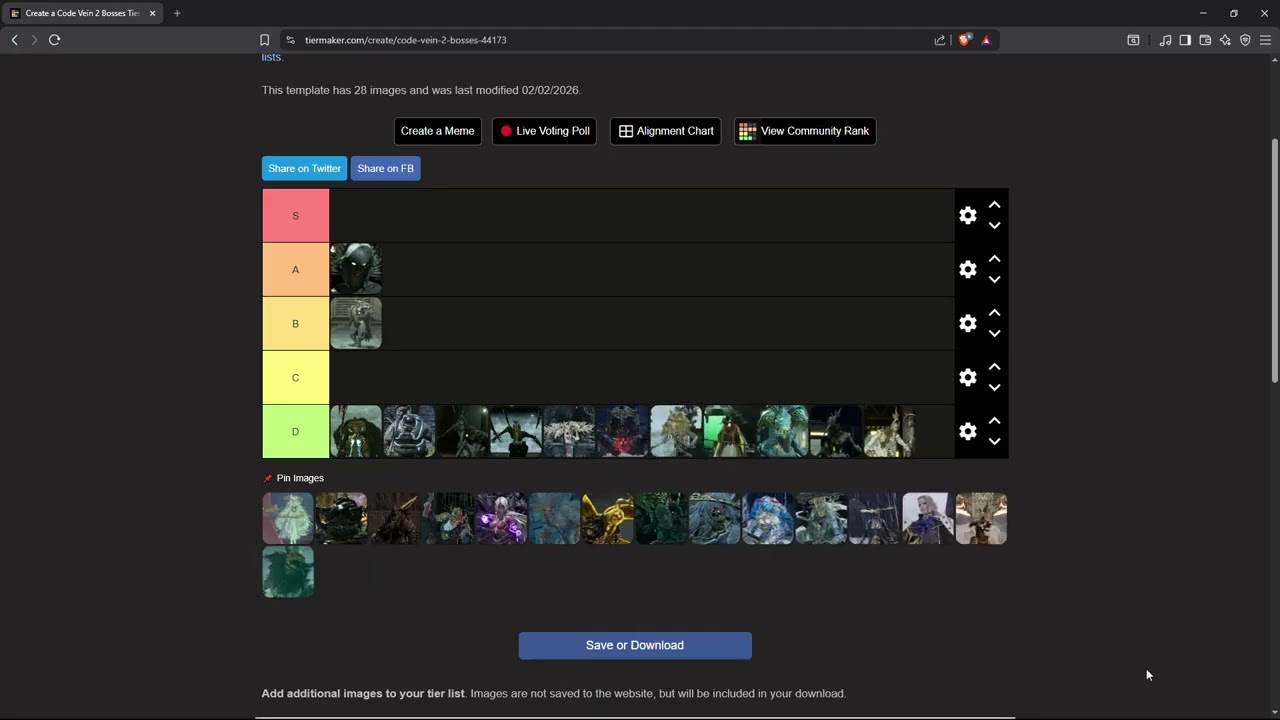Reload the tiermaker page
The image size is (1280, 720).
tap(55, 40)
